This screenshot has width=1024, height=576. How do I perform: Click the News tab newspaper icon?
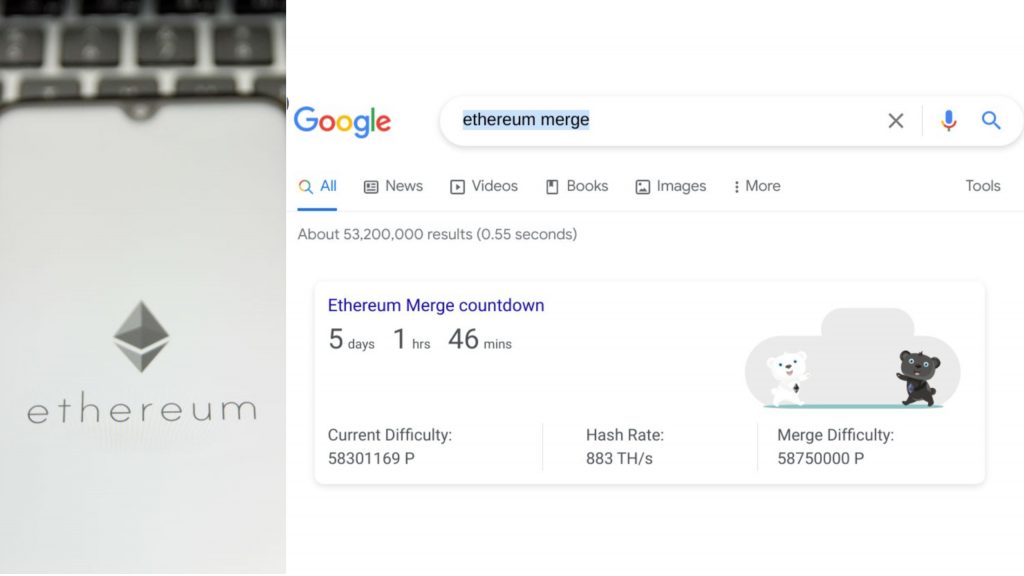tap(371, 187)
